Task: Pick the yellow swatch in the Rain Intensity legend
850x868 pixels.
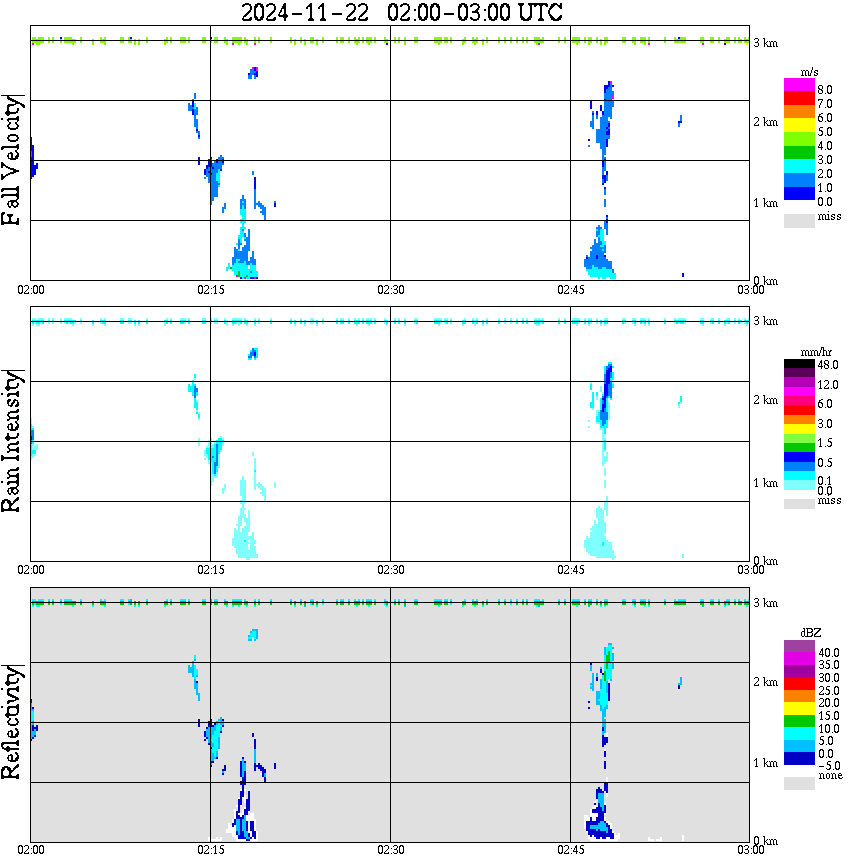Action: [x=799, y=429]
